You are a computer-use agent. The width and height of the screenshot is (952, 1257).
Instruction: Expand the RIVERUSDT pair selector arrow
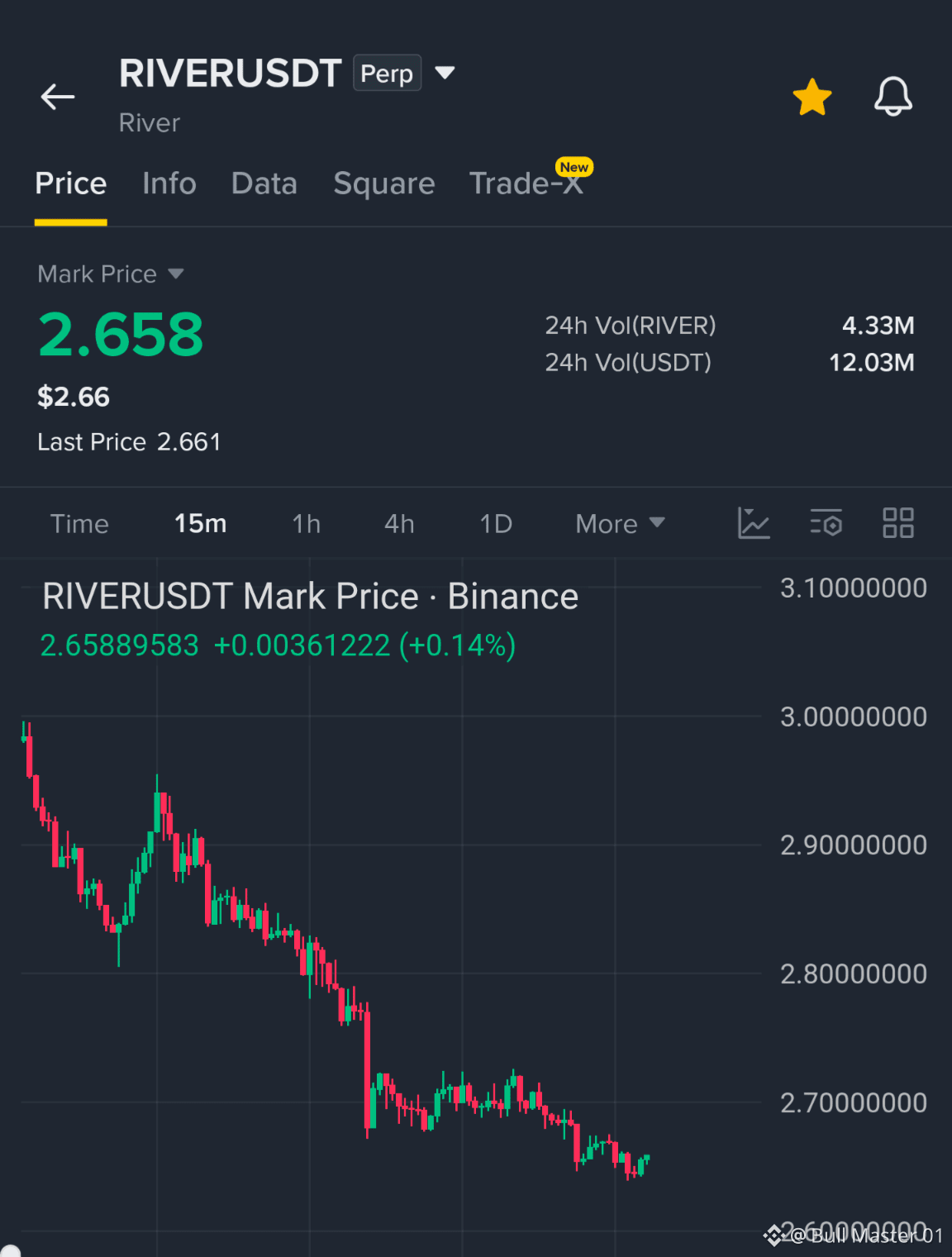(445, 73)
